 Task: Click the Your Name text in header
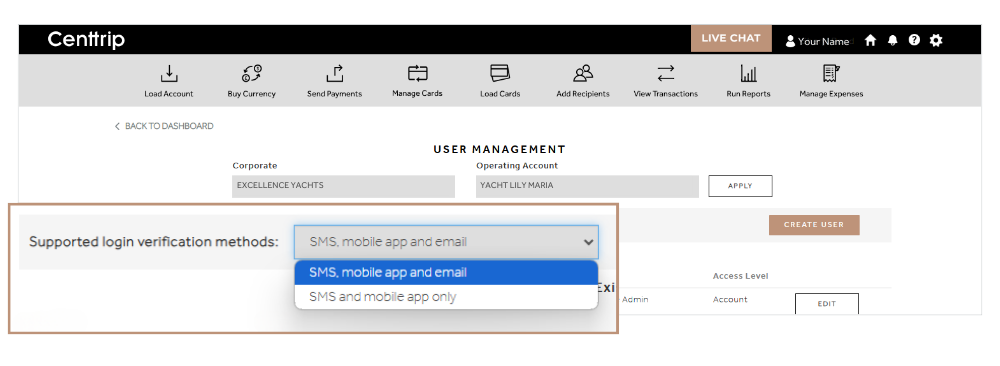823,41
